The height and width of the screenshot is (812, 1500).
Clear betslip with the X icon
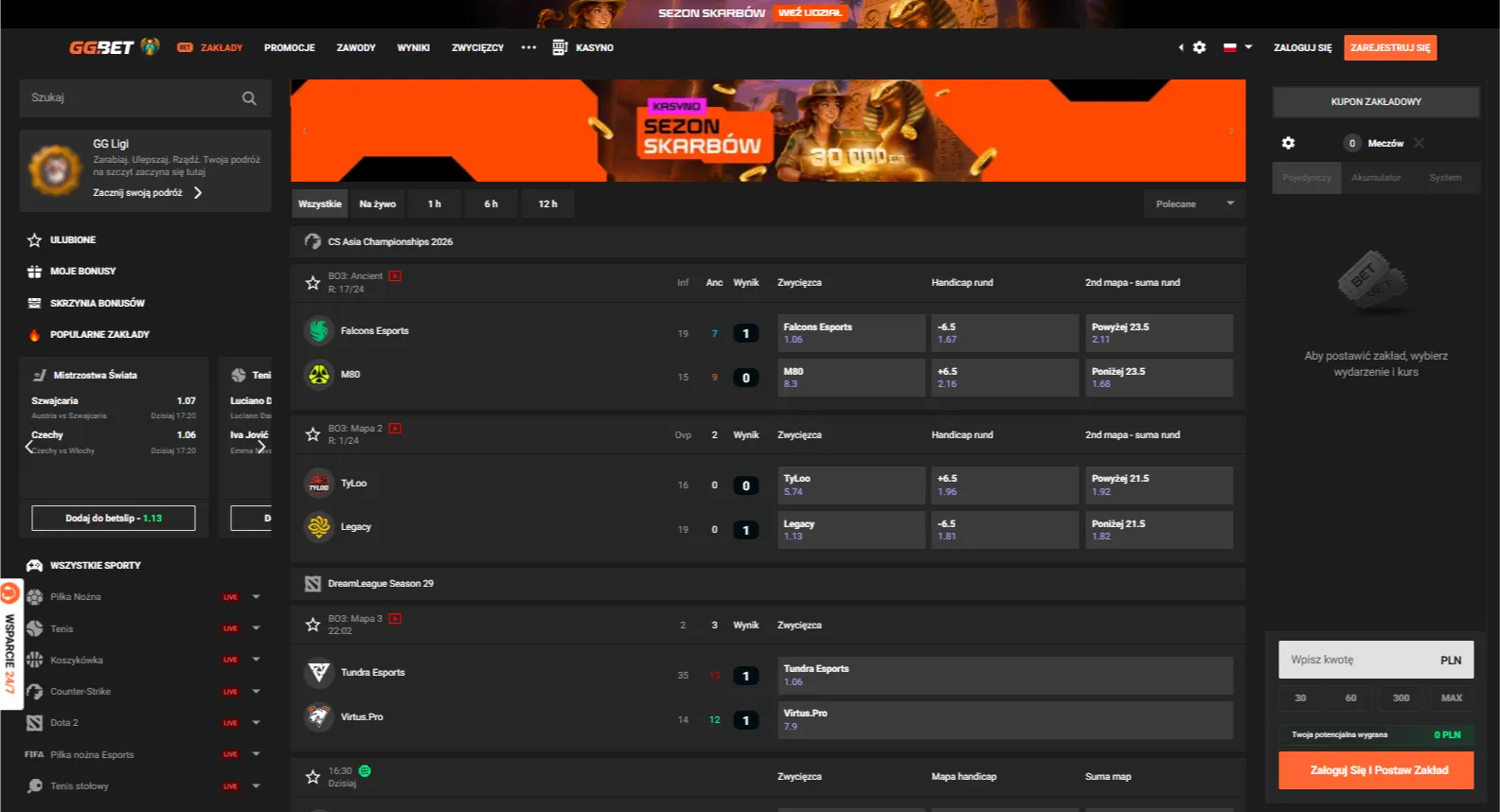tap(1419, 143)
